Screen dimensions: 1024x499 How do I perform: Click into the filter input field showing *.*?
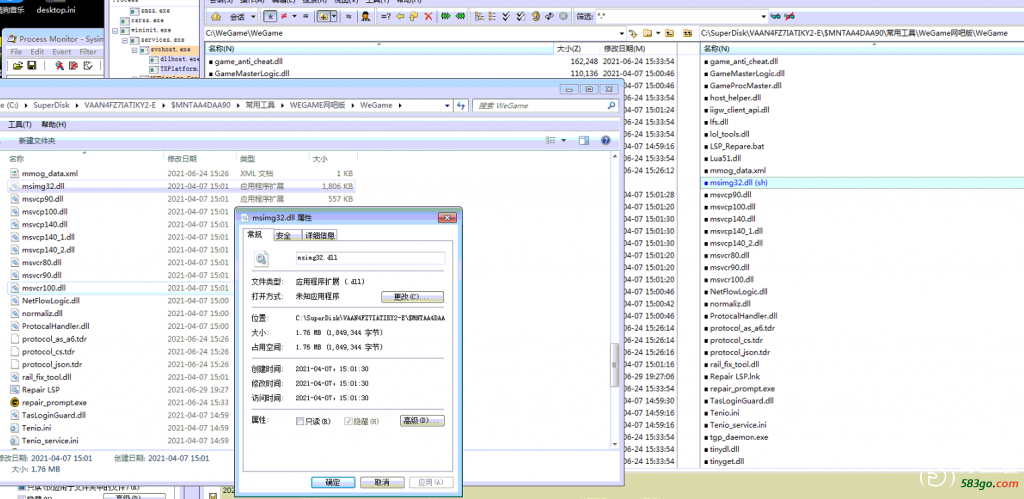(x=682, y=16)
